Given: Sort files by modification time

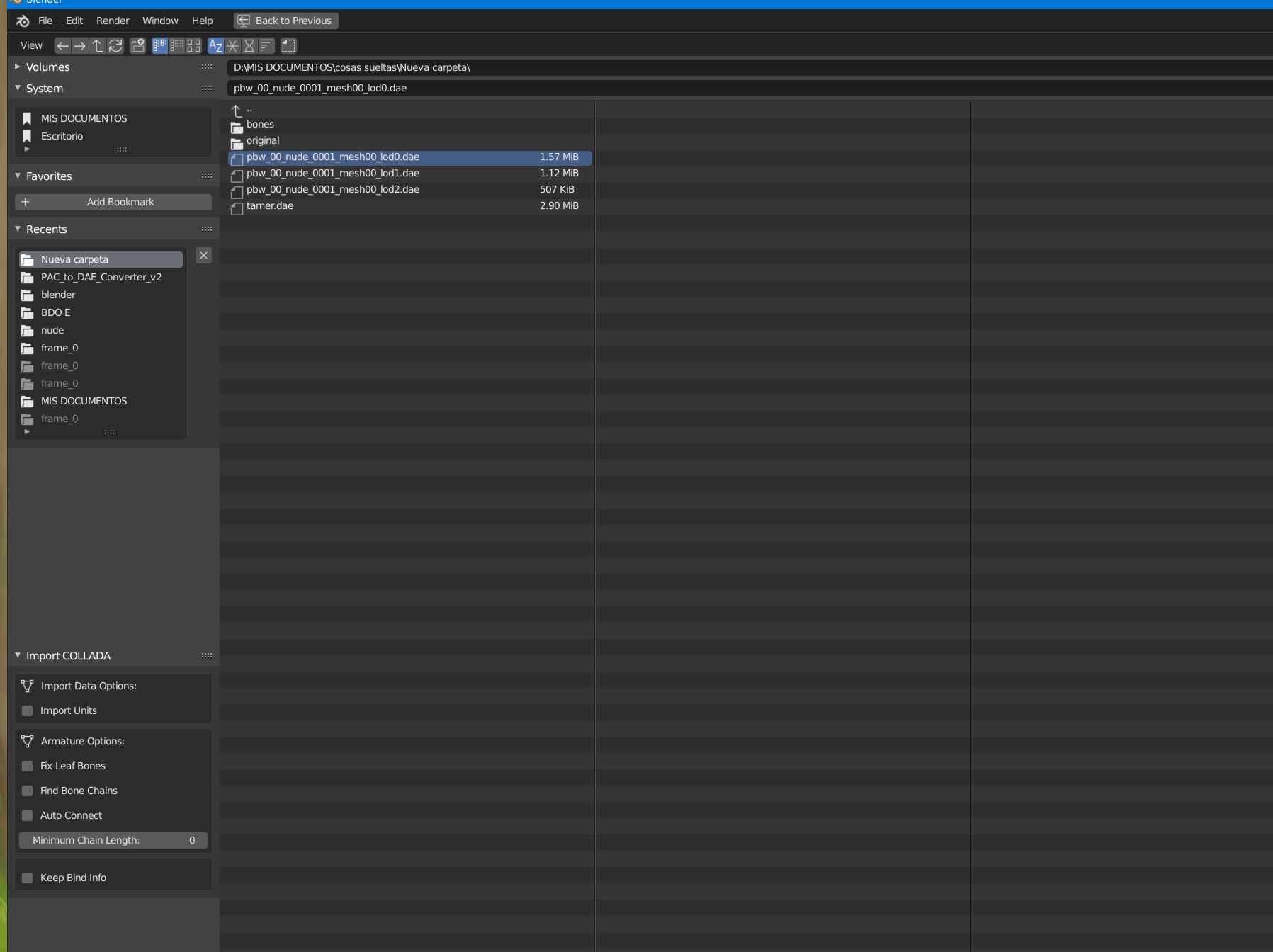Looking at the screenshot, I should 249,46.
